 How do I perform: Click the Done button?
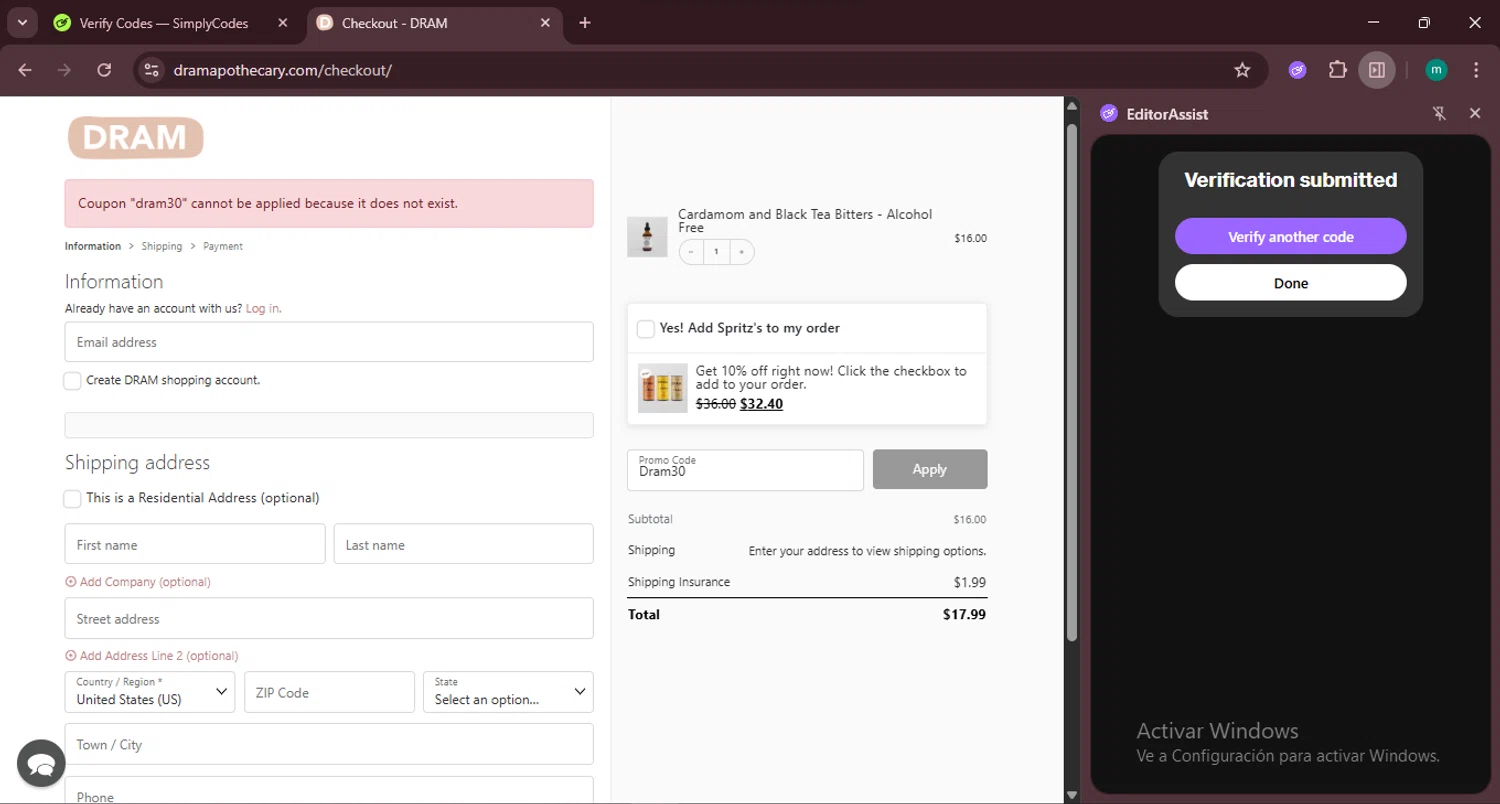(1291, 282)
